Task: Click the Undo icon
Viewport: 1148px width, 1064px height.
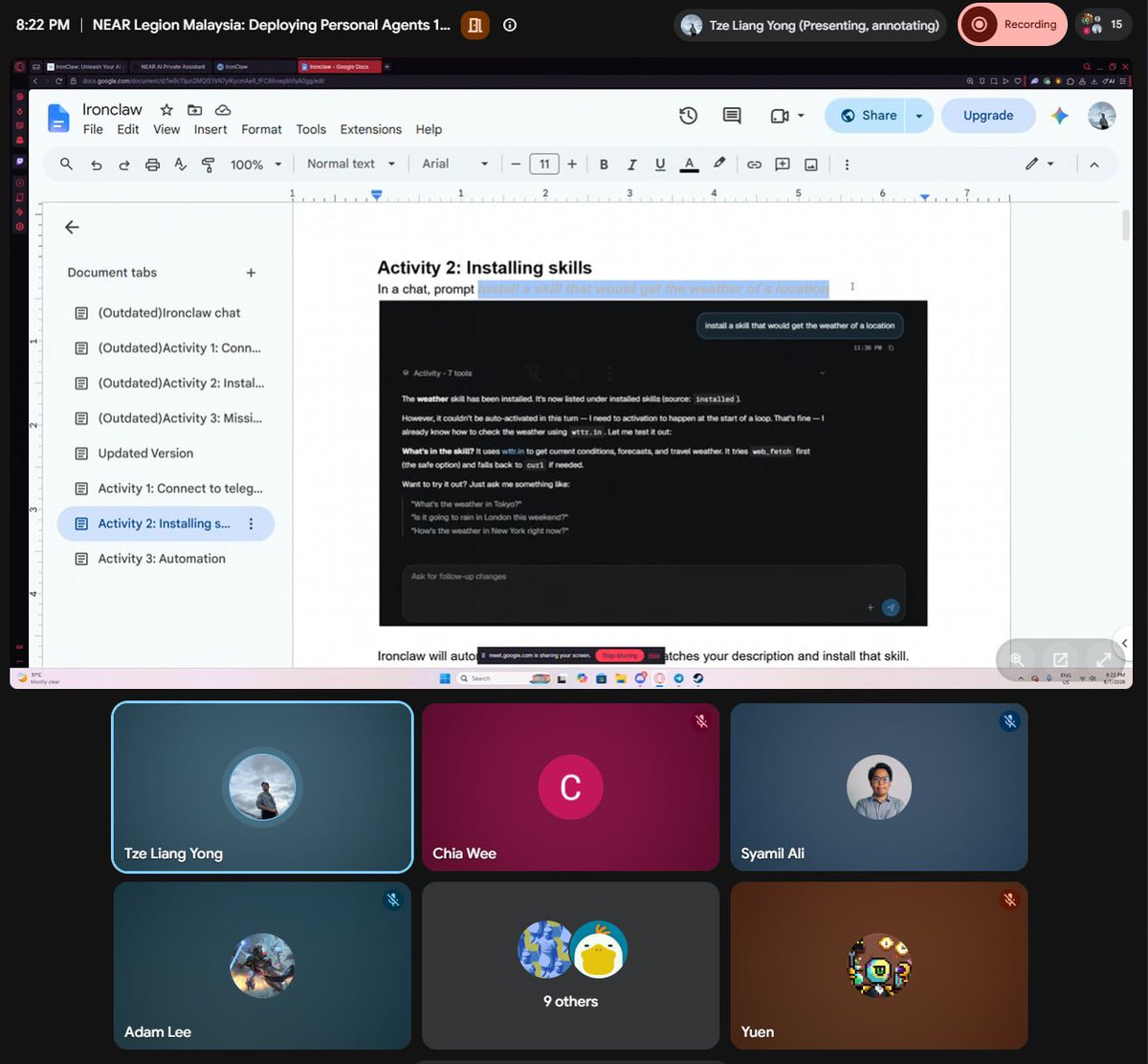Action: 96,165
